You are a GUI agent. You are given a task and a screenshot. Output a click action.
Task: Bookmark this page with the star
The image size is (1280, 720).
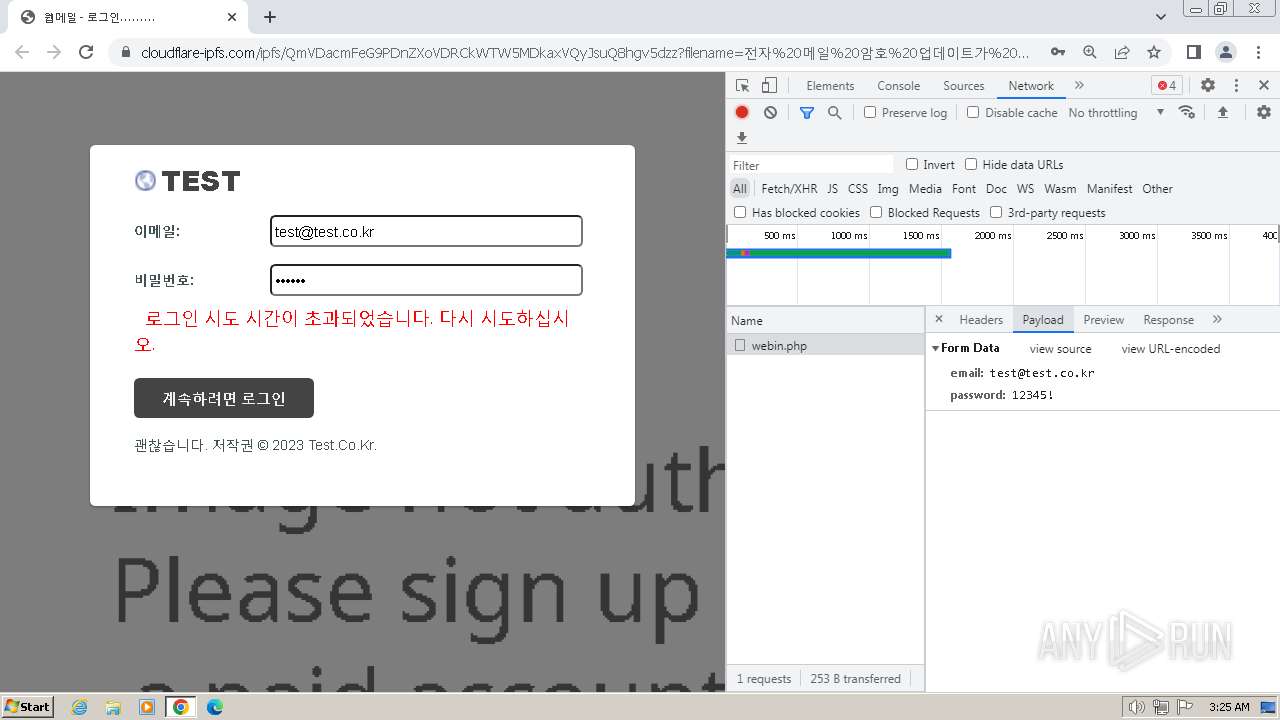click(1154, 52)
